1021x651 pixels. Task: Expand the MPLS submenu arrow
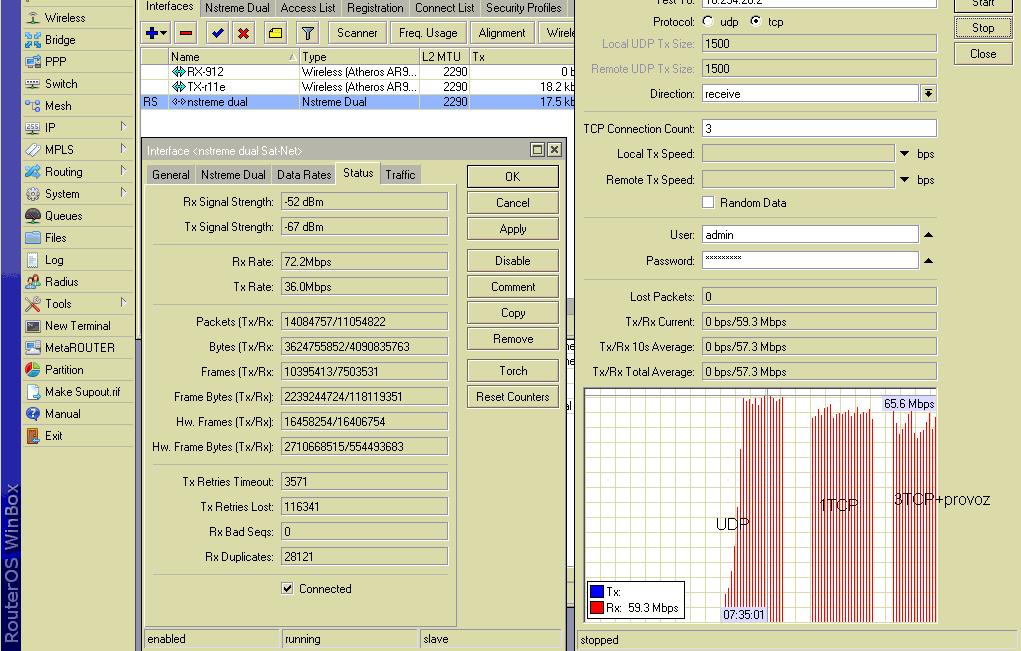[x=123, y=149]
